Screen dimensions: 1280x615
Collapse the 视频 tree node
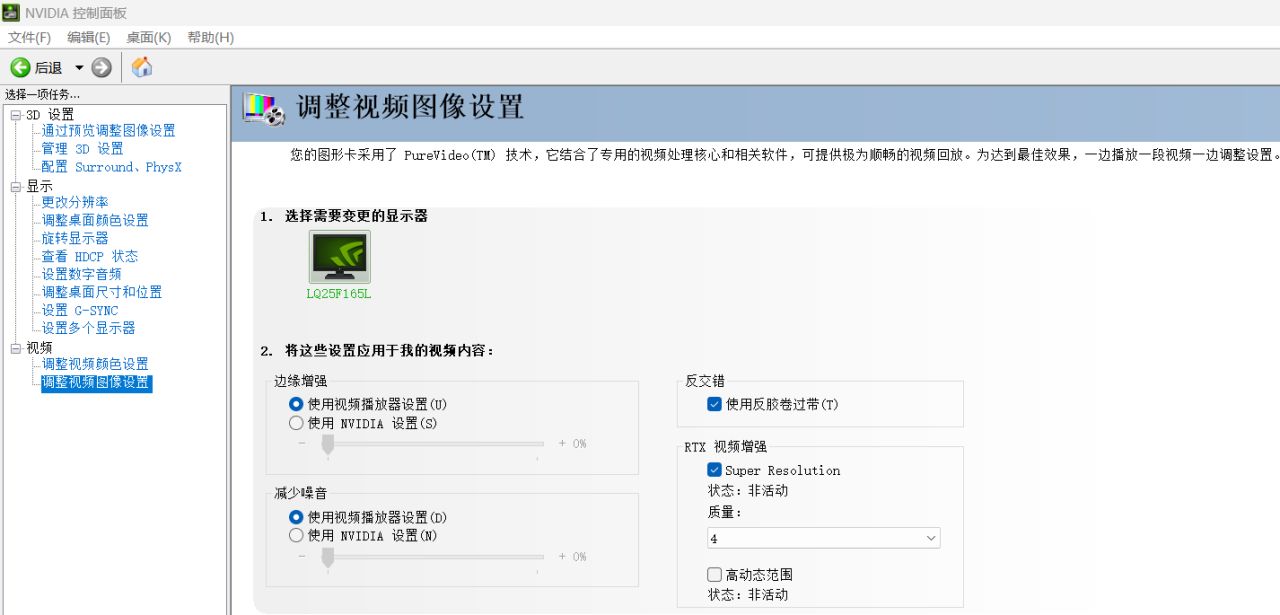point(16,348)
